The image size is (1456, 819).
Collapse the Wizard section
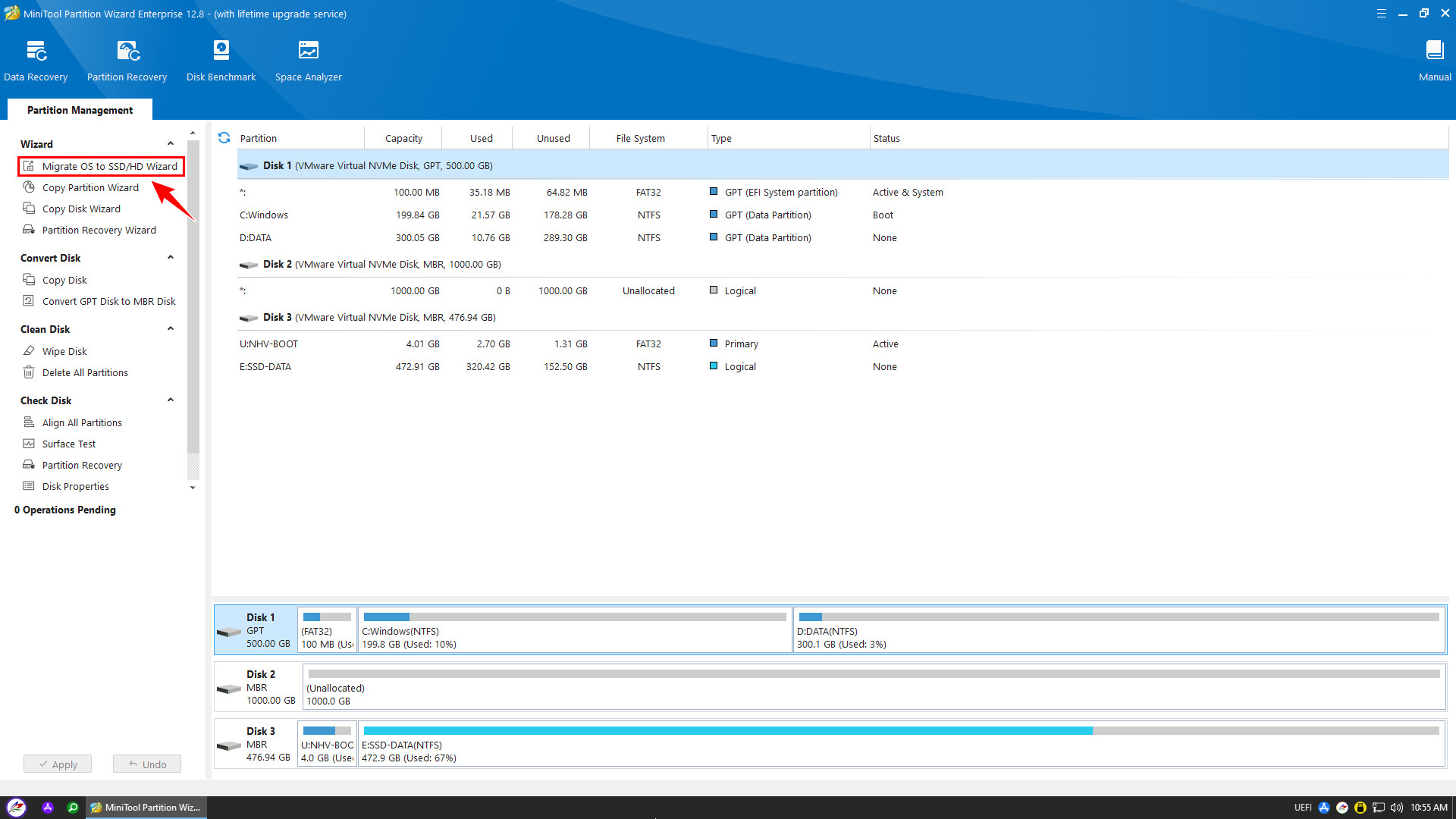coord(171,144)
